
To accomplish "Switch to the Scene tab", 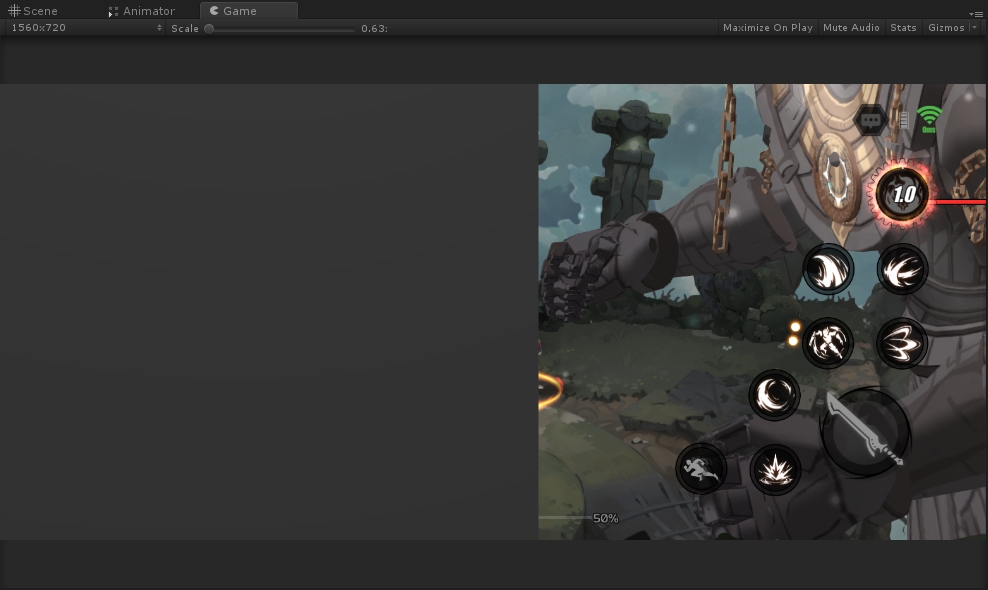I will tap(33, 11).
